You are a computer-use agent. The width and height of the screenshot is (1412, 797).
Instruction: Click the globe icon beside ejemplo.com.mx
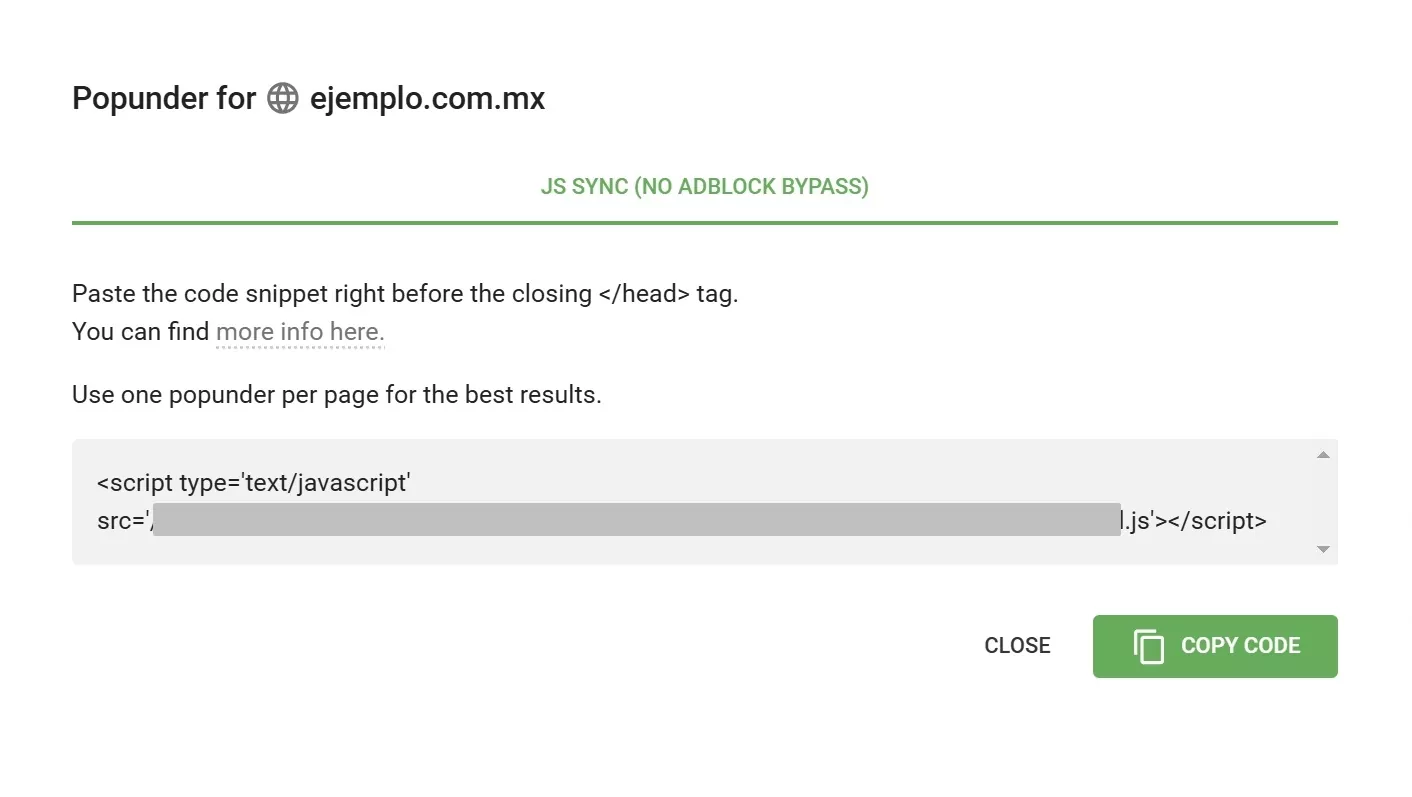(283, 99)
